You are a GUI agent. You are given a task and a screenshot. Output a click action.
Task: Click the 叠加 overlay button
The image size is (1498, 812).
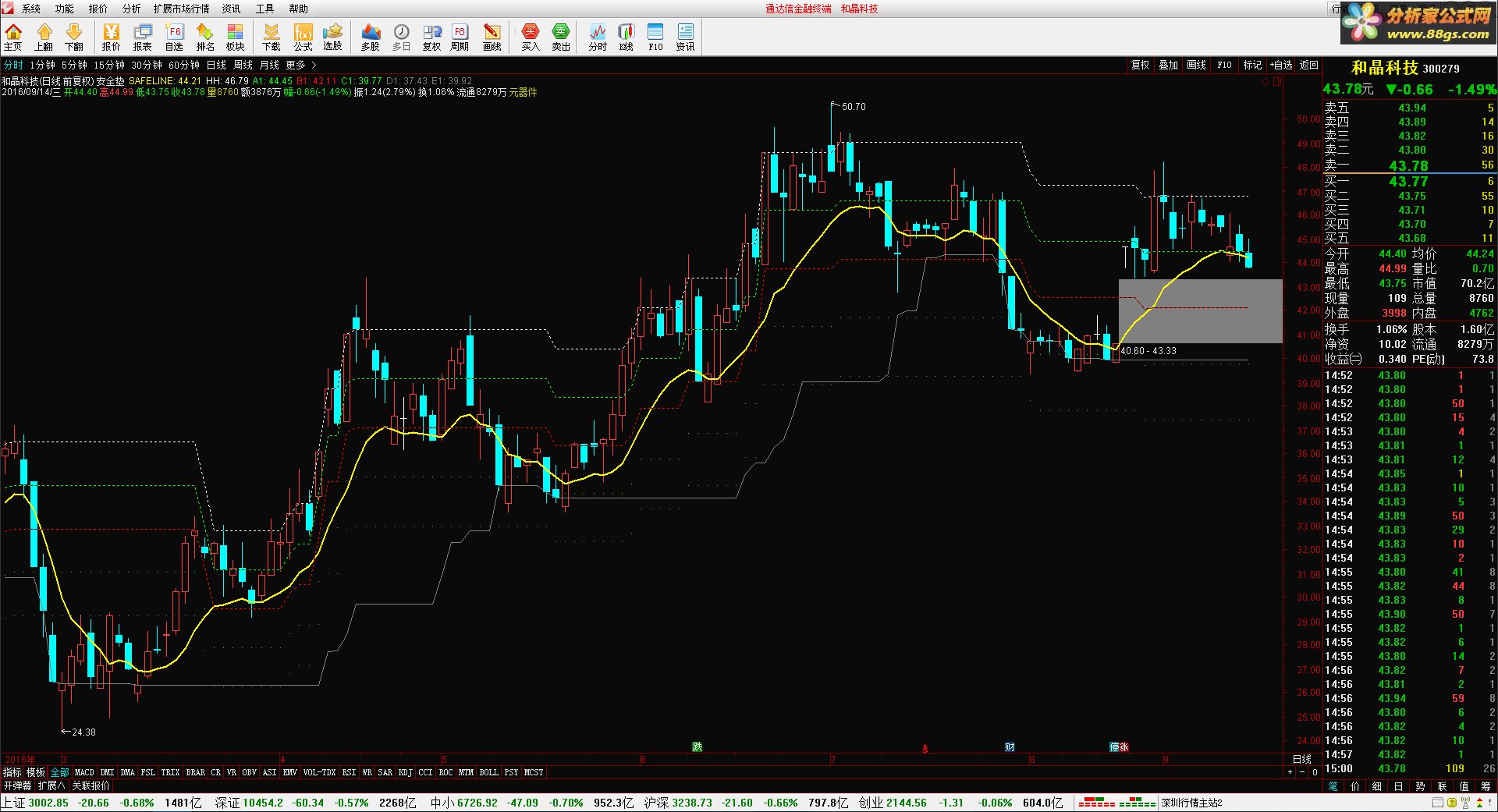1168,66
